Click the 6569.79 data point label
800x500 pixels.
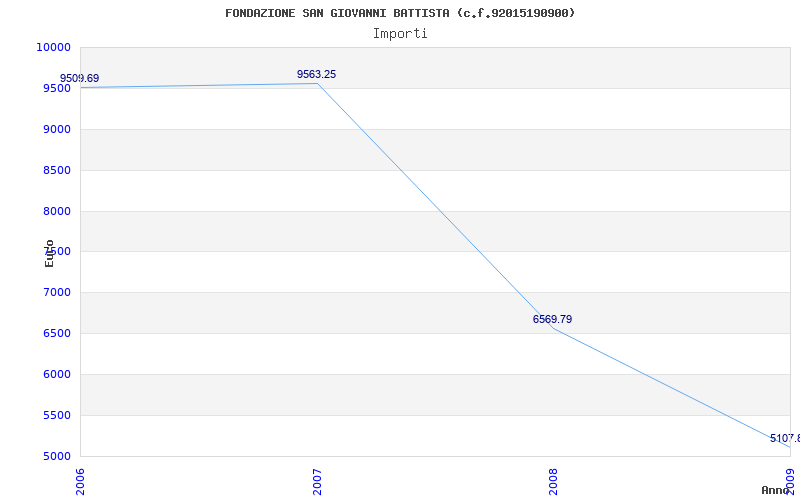552,319
